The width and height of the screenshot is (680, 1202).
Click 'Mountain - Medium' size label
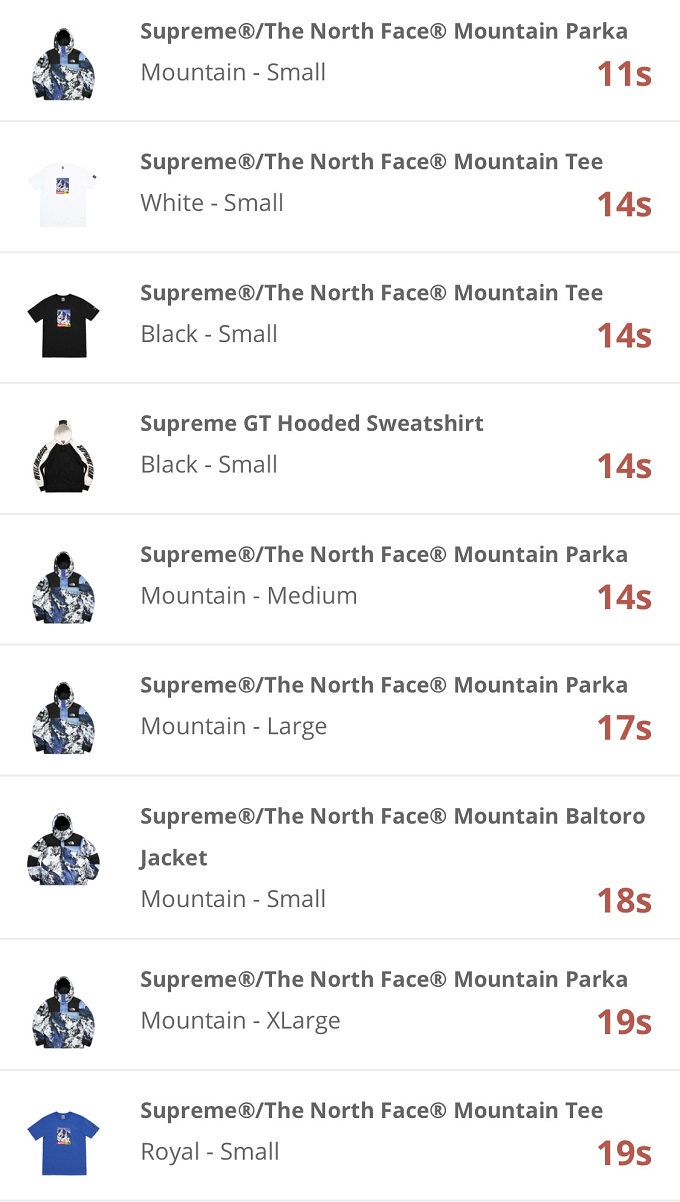[248, 596]
